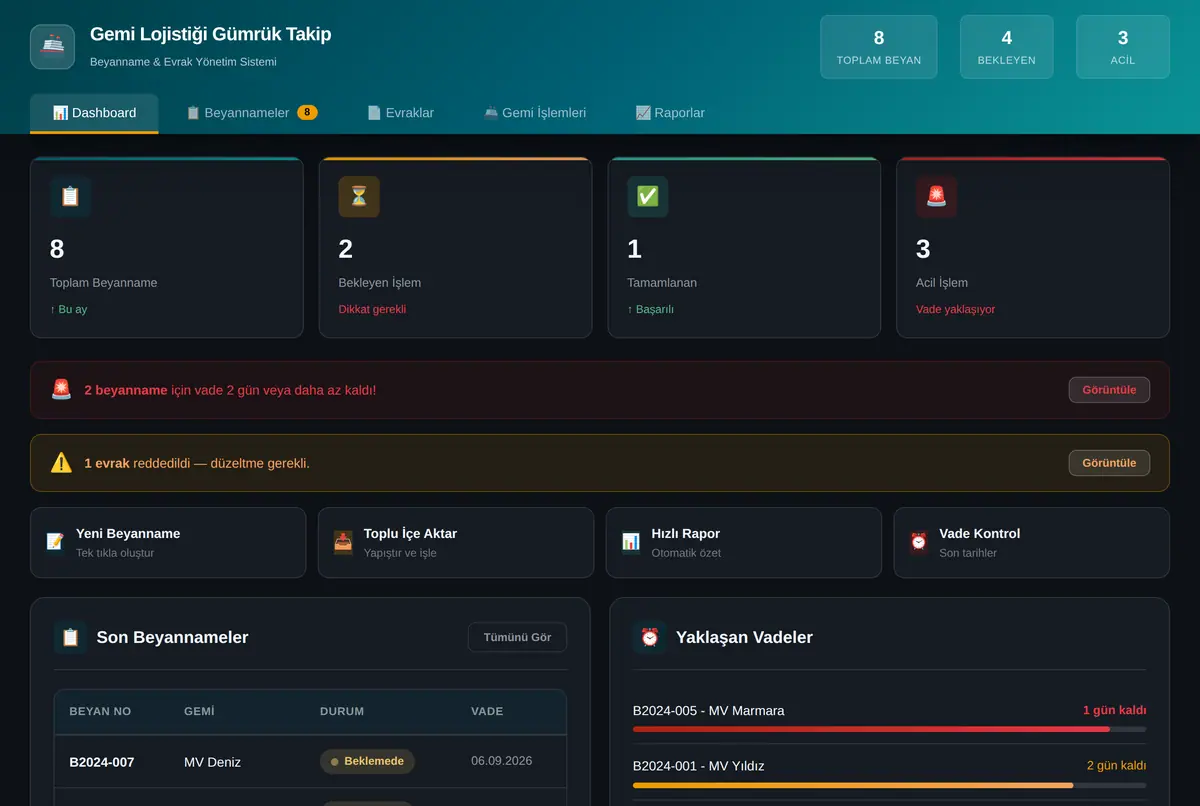Open the Toplu İçe Aktar quick action
This screenshot has width=1200, height=806.
pos(456,542)
